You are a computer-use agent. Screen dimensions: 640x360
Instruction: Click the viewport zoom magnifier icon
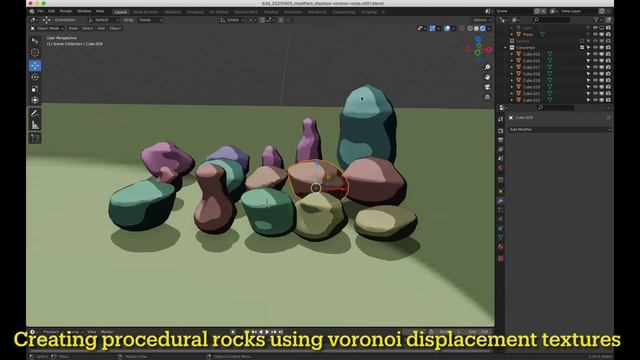tap(487, 67)
